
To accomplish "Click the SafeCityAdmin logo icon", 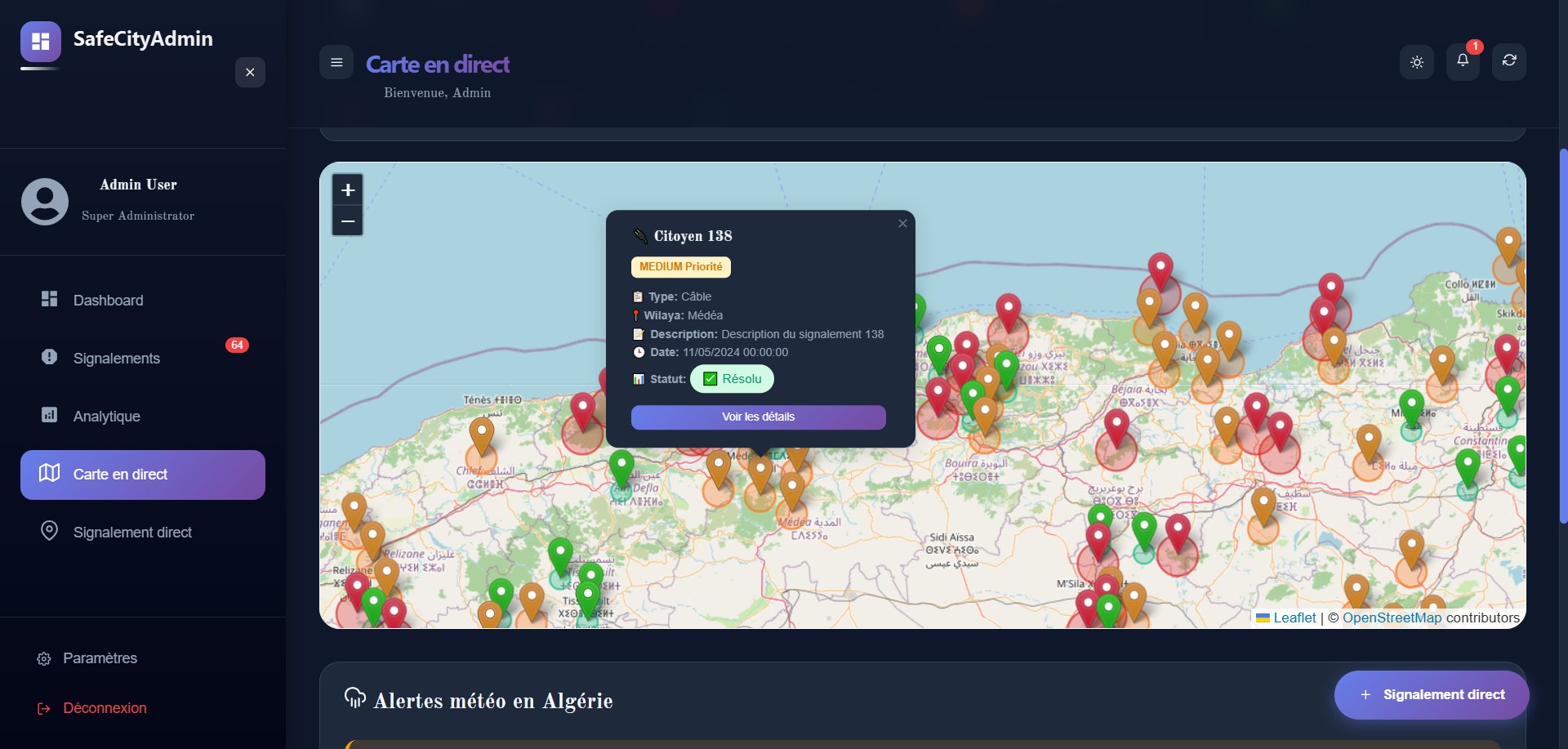I will [x=41, y=42].
